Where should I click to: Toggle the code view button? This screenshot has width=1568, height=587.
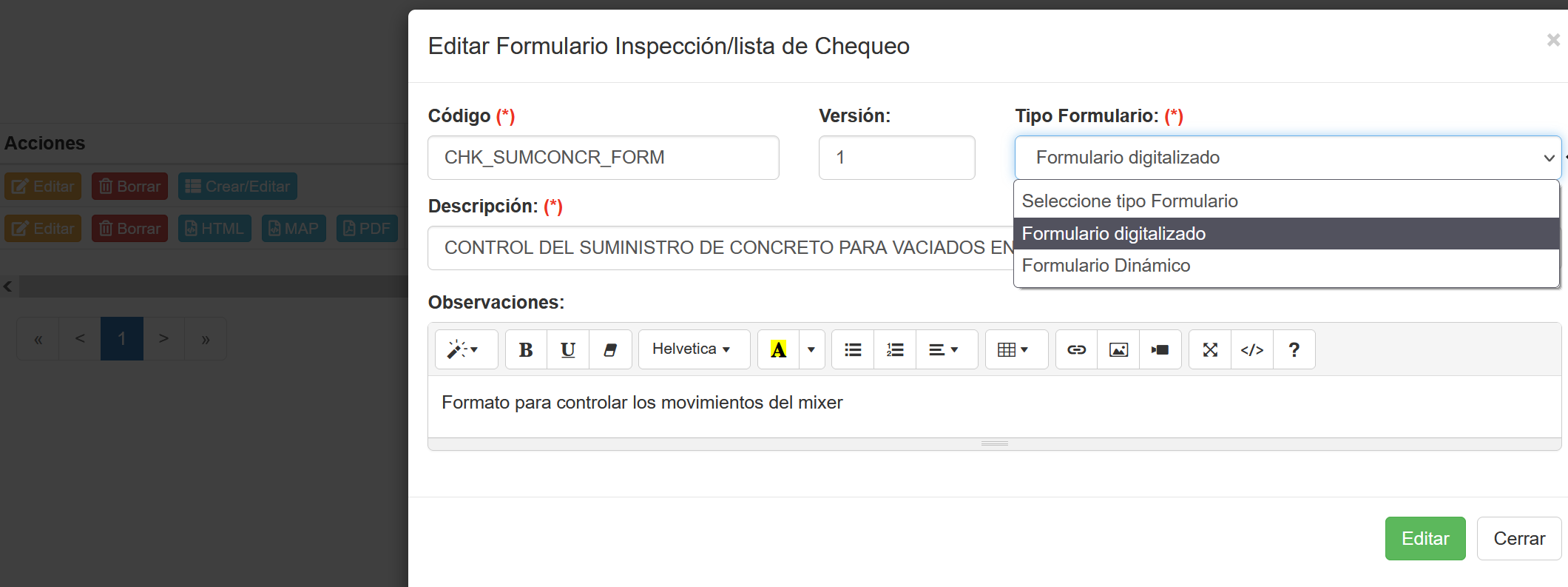coord(1251,349)
